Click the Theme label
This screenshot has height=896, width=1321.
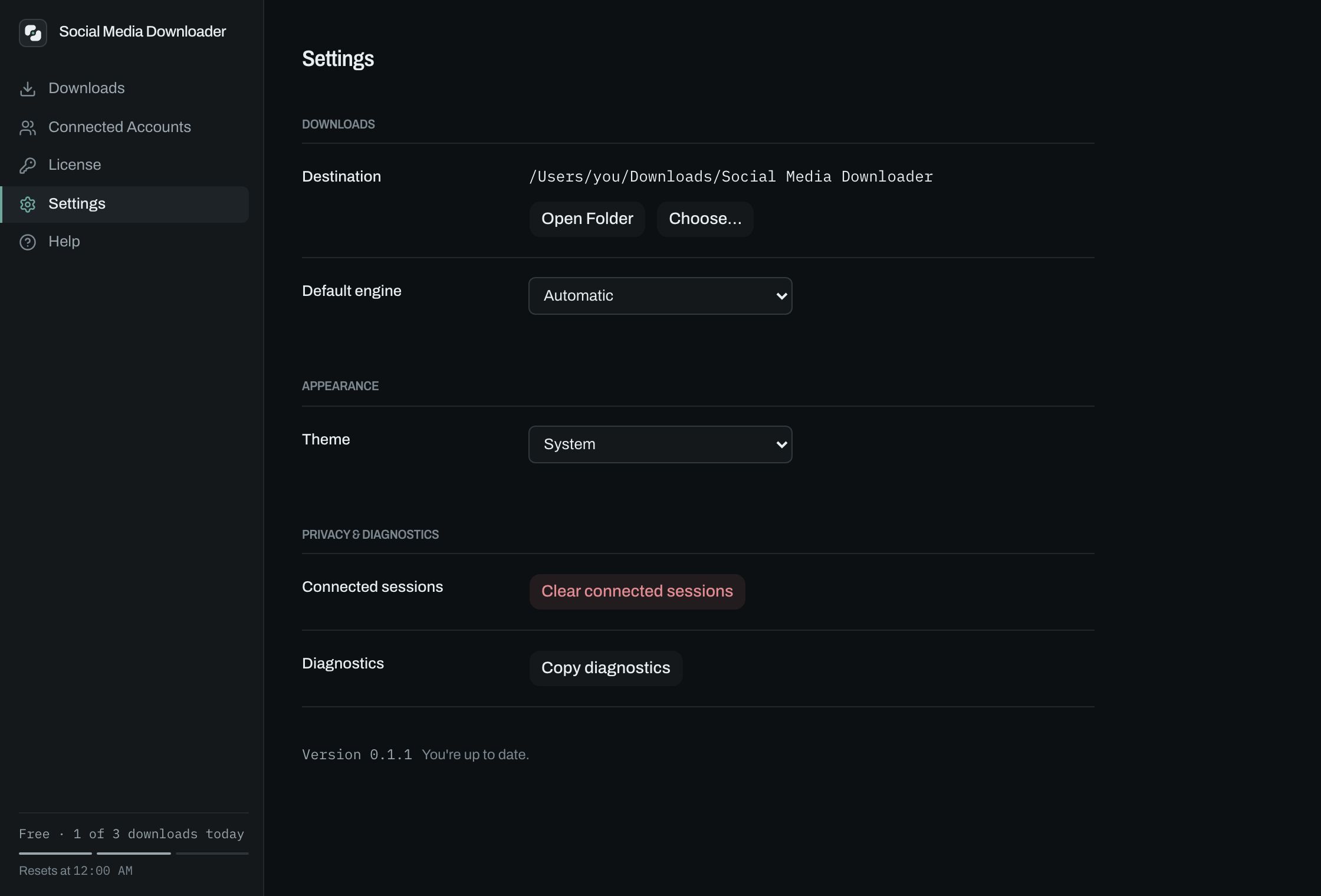point(326,440)
